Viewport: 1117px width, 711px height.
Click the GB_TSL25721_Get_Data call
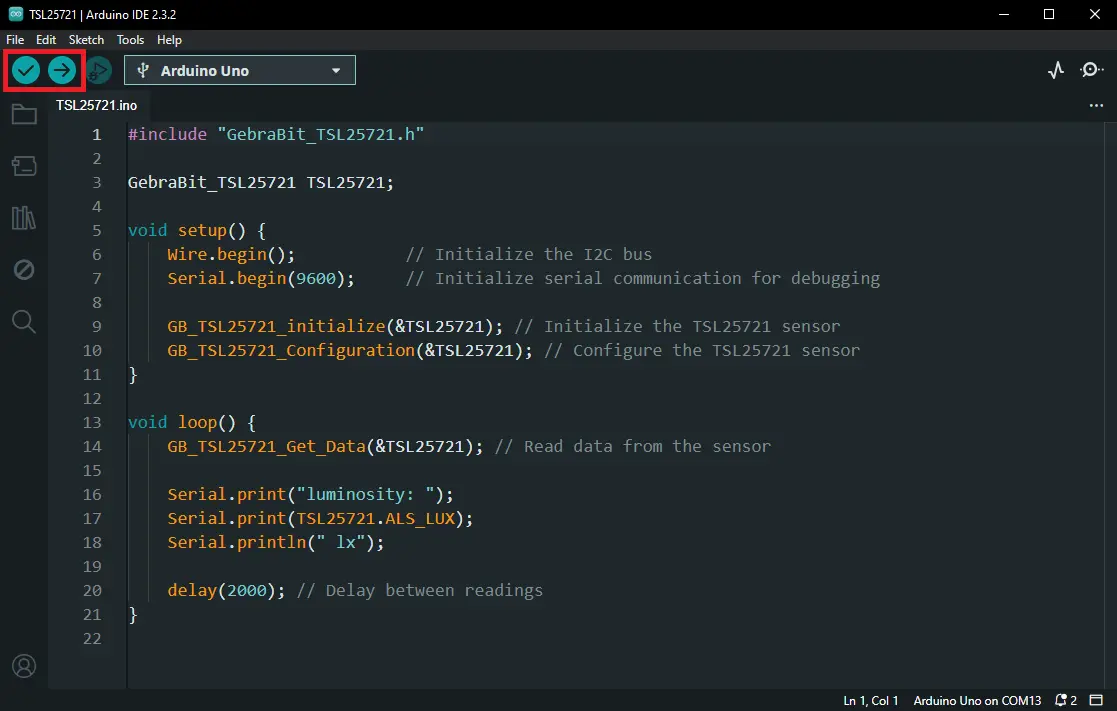(x=325, y=447)
